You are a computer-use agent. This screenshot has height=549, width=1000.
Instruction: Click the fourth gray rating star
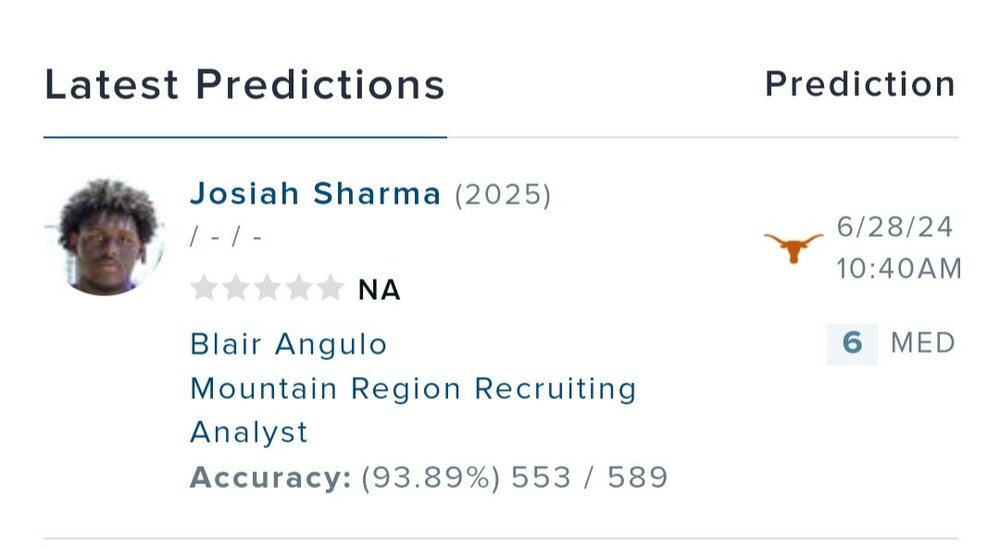click(298, 289)
